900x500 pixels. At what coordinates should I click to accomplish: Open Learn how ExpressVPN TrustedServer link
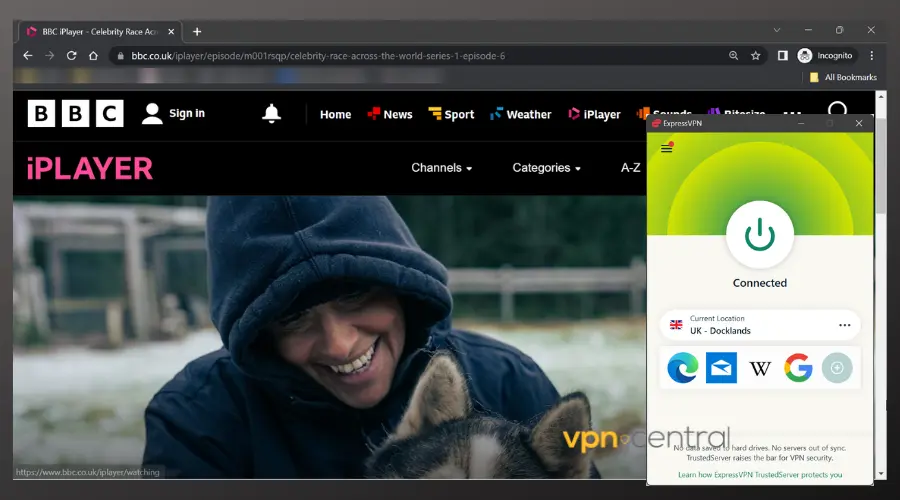pos(760,475)
